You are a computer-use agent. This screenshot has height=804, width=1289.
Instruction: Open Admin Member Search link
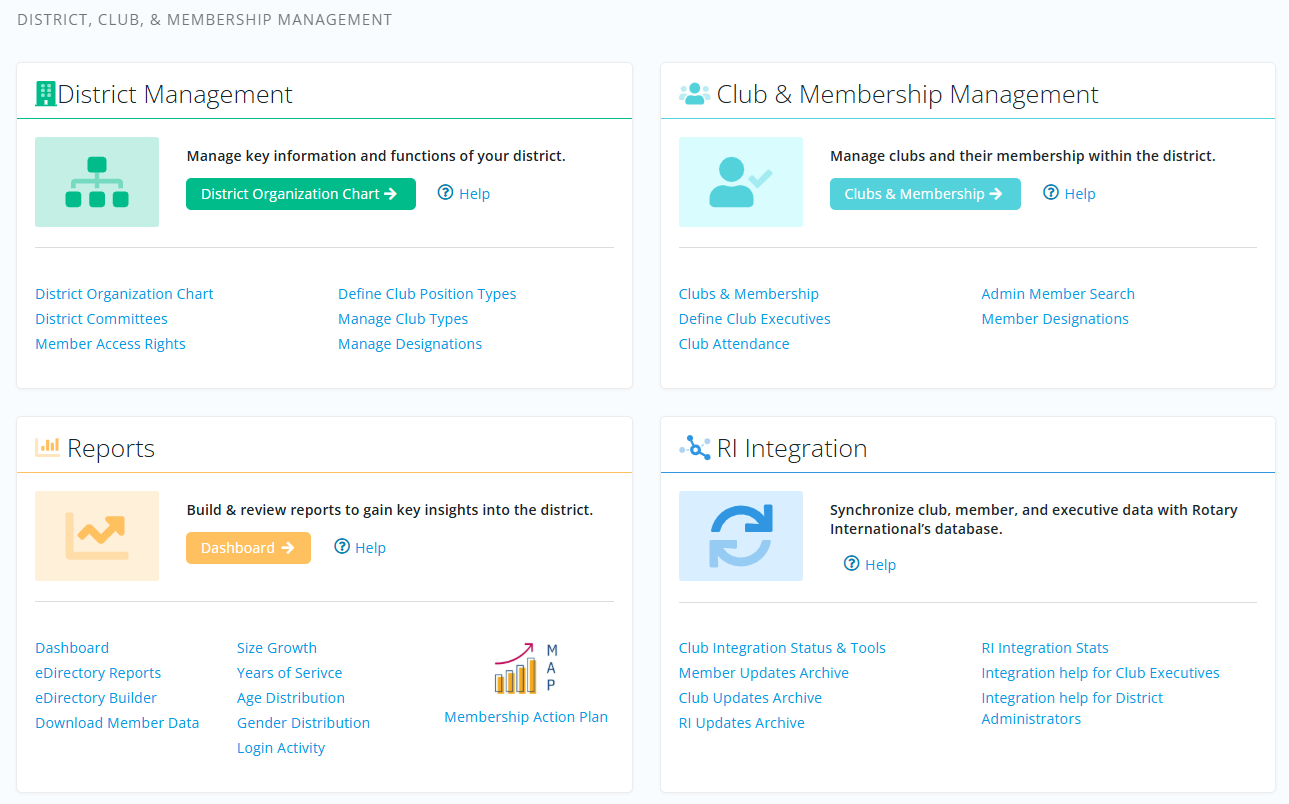1058,294
